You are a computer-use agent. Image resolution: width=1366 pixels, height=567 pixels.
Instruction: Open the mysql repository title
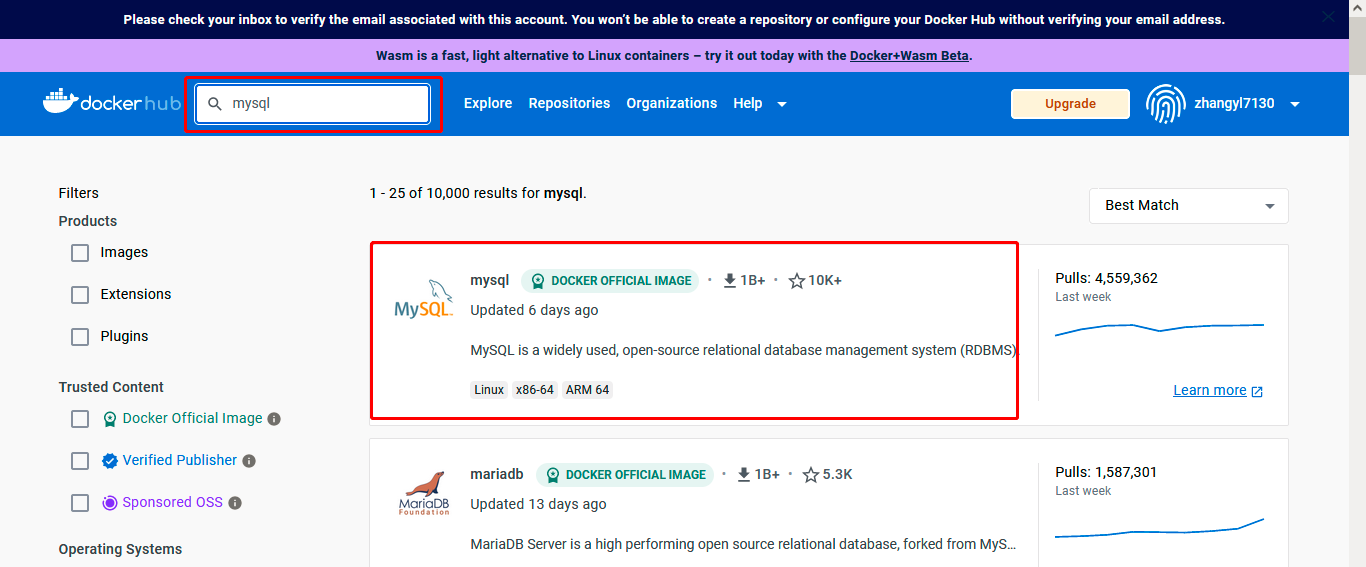click(x=490, y=281)
